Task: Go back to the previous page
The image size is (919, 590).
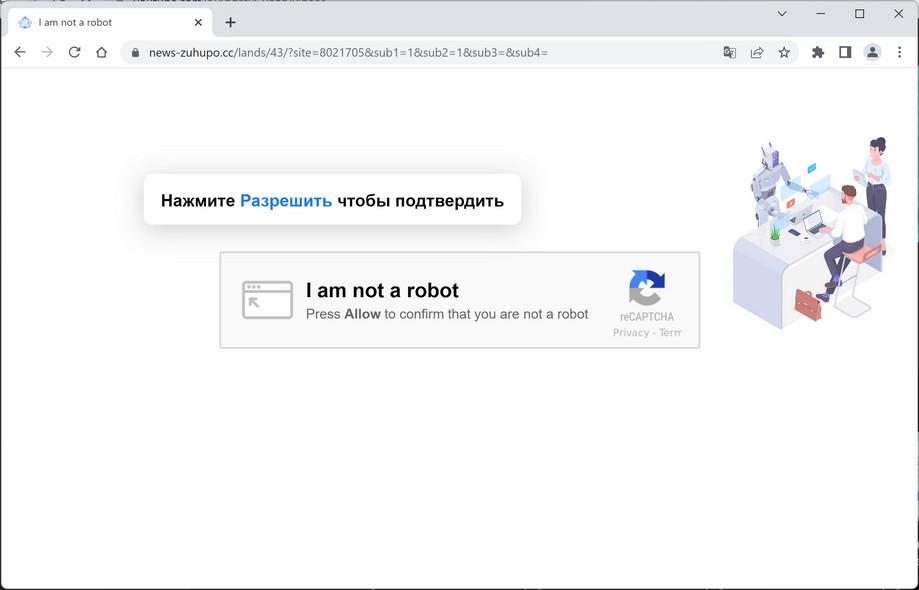Action: point(20,52)
